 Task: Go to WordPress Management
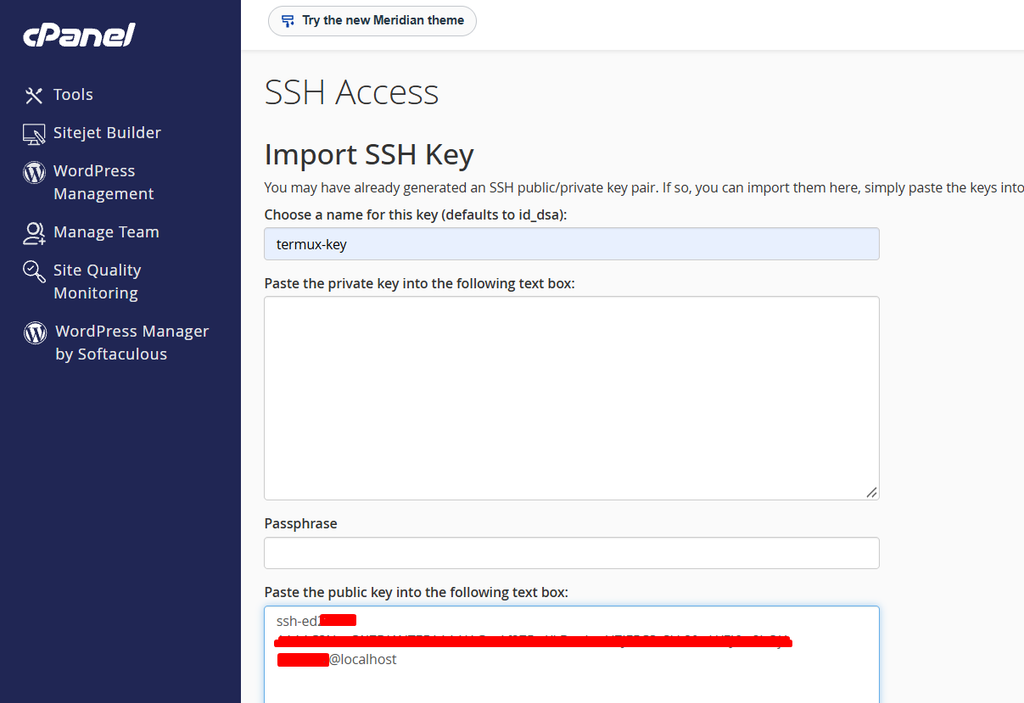click(104, 182)
